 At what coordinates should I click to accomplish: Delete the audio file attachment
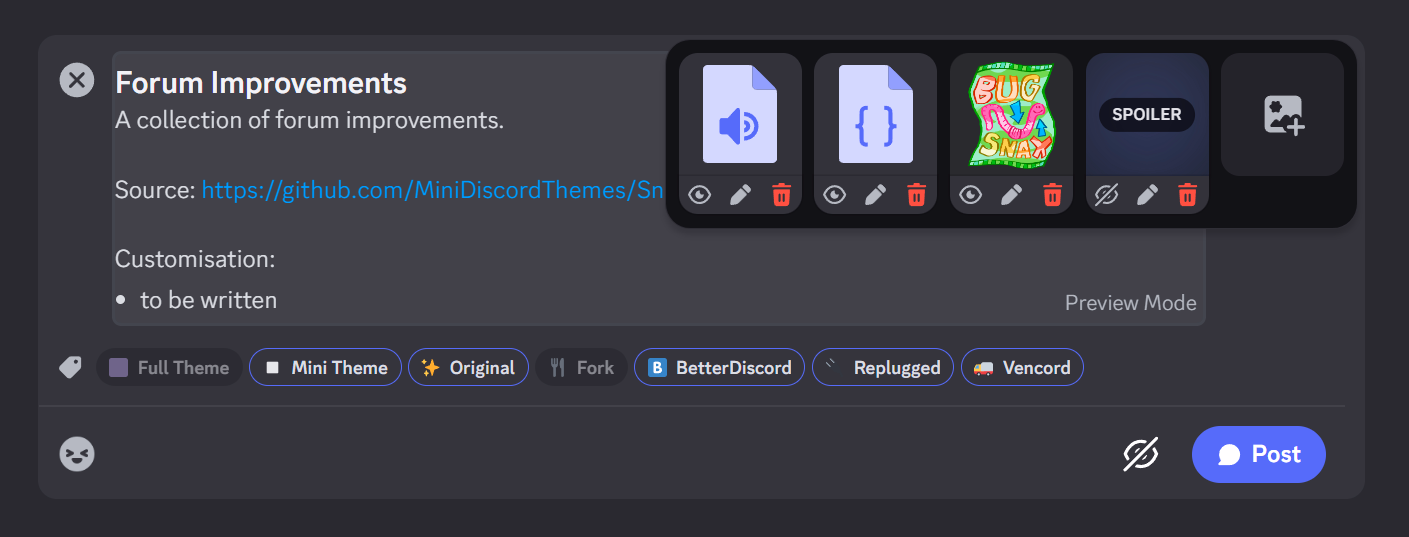[x=781, y=195]
